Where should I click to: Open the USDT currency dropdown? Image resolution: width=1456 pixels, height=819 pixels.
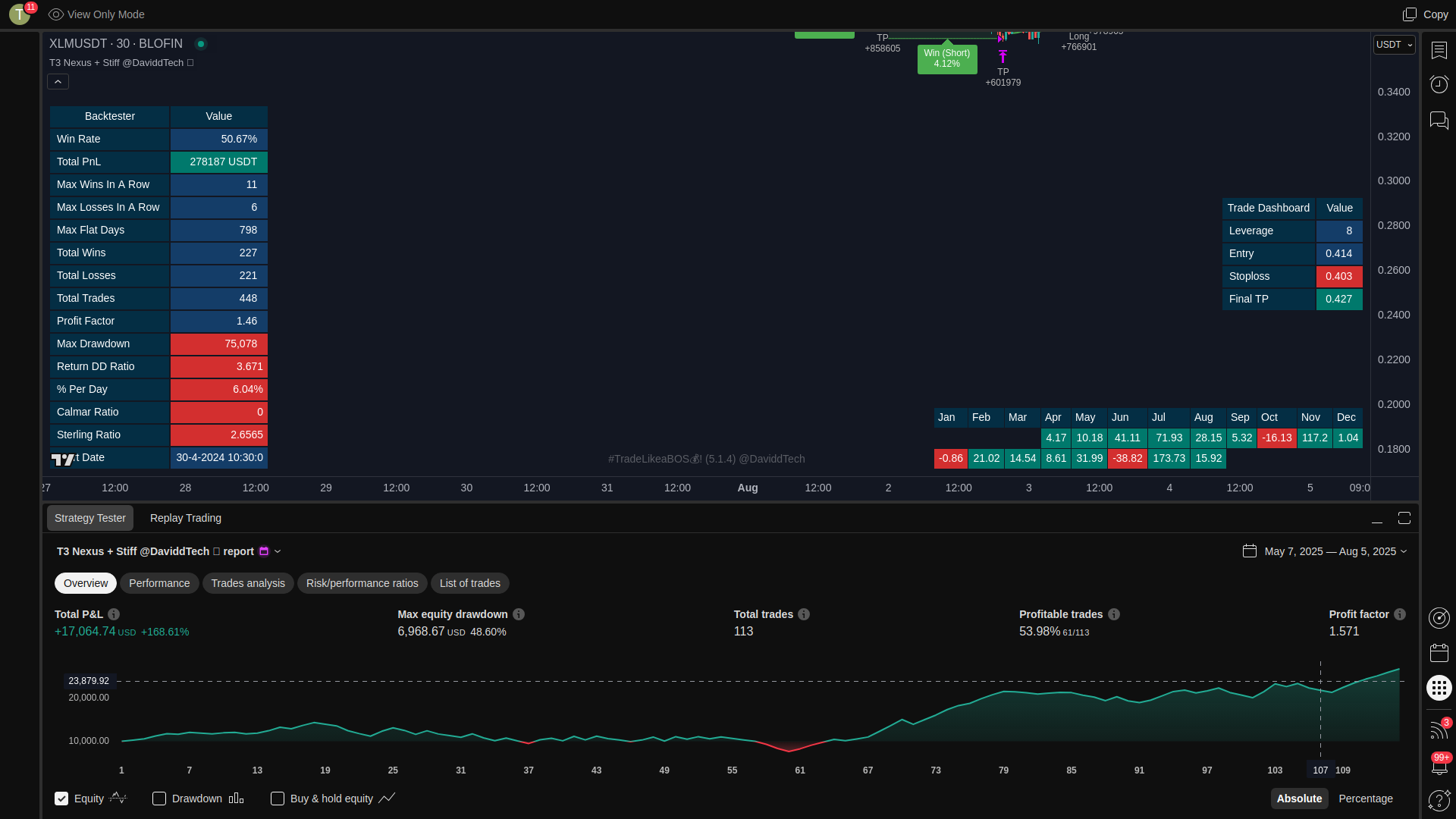(x=1394, y=45)
